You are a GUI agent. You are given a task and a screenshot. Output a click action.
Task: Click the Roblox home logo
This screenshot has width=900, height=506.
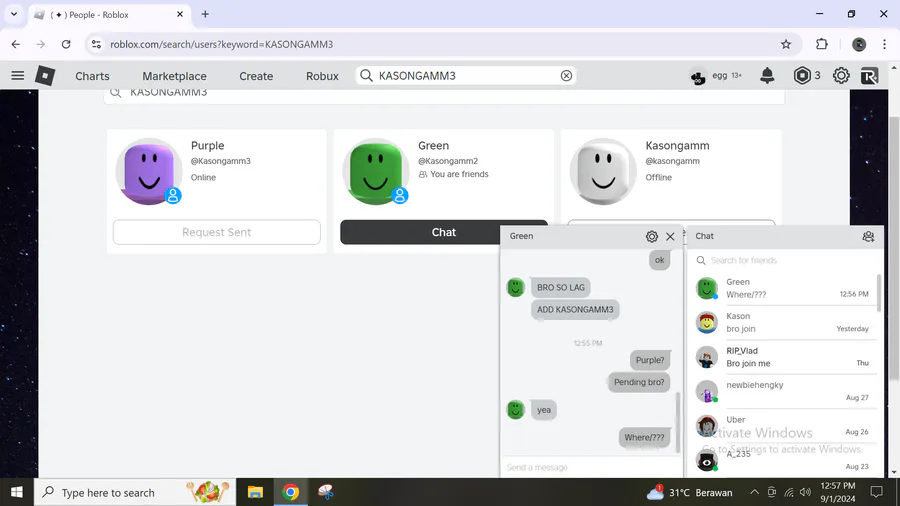tap(45, 76)
